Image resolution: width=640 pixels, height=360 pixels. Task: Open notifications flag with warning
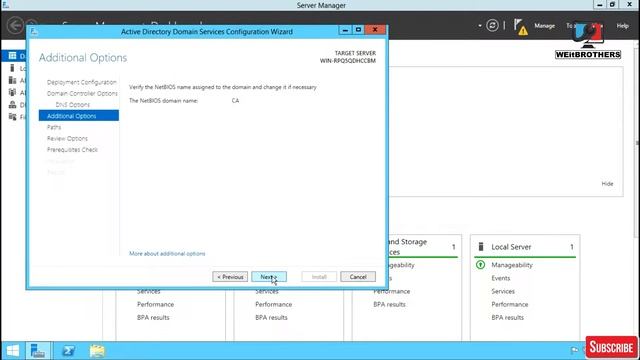point(520,27)
